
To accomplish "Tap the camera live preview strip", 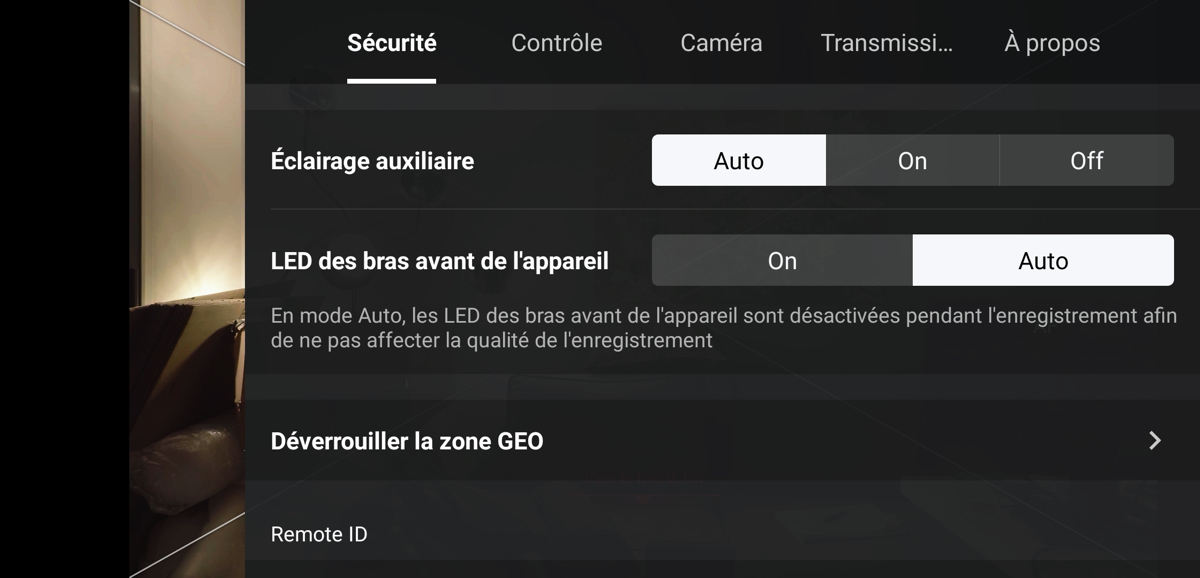I will tap(187, 289).
